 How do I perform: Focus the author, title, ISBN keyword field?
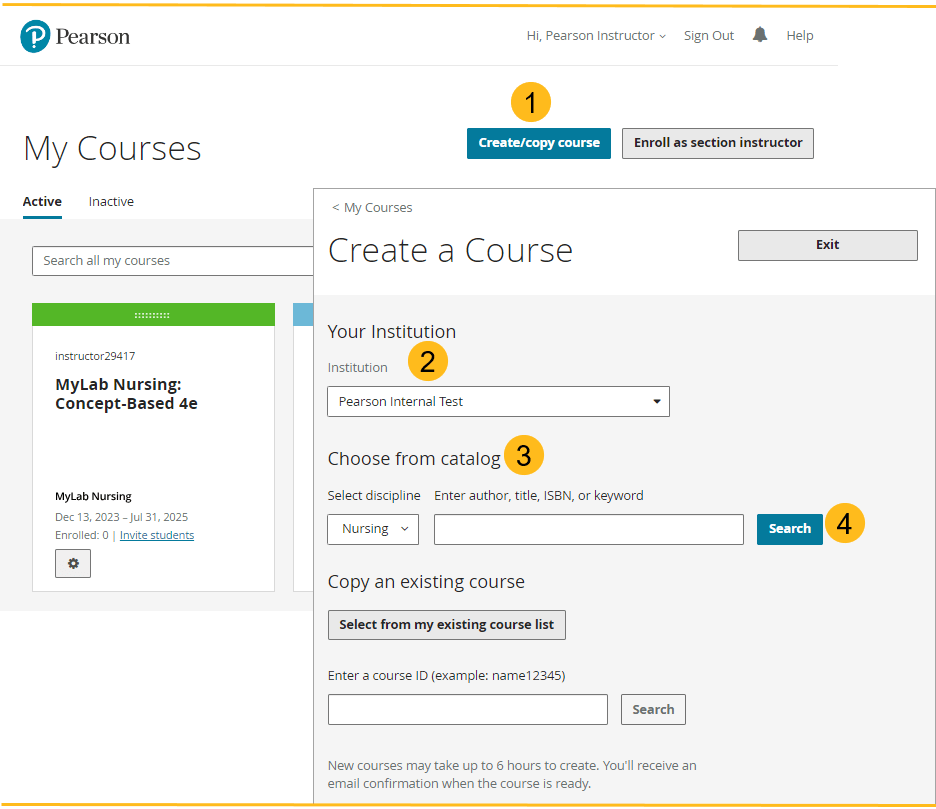(x=589, y=529)
